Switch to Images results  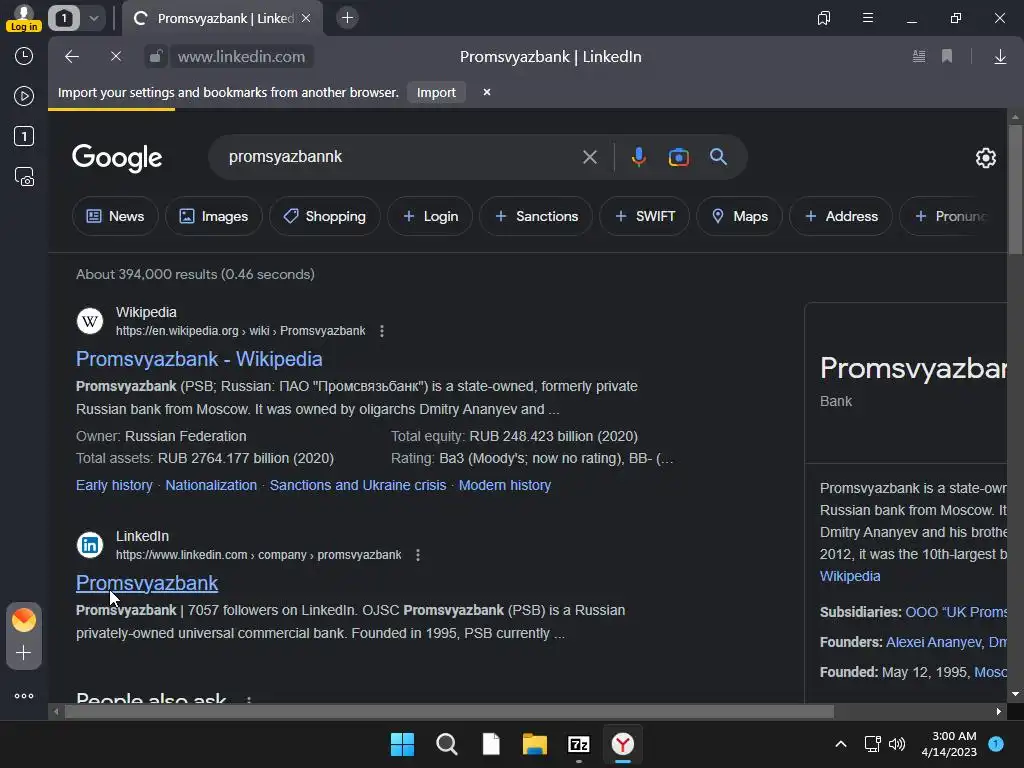click(214, 216)
